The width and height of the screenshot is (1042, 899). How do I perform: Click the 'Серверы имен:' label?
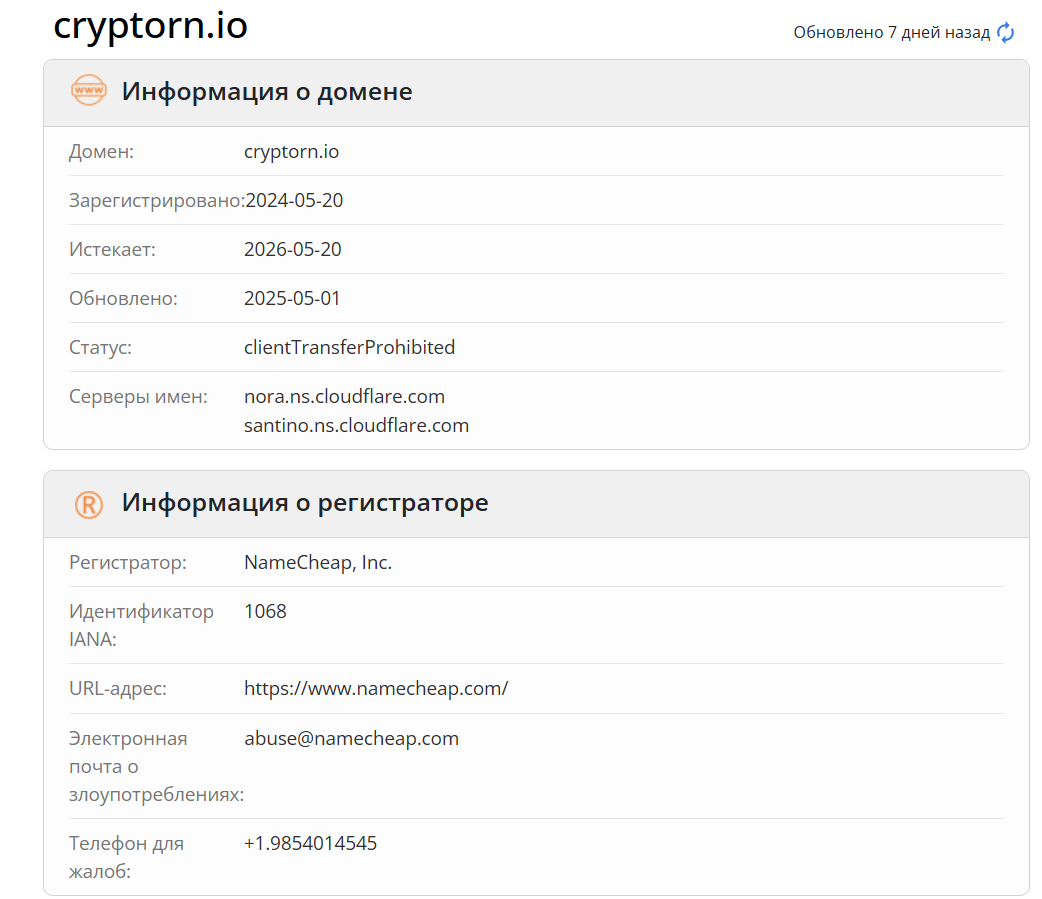point(138,397)
